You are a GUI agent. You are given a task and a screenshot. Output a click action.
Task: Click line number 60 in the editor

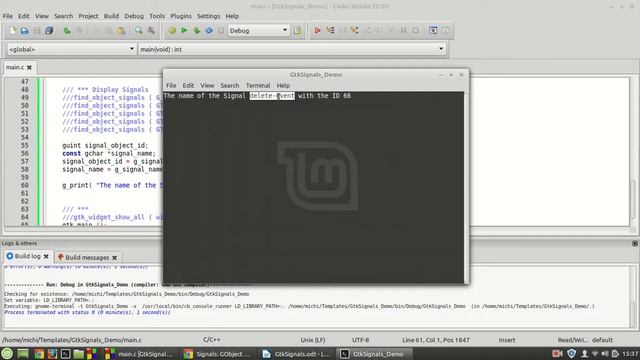(24, 185)
